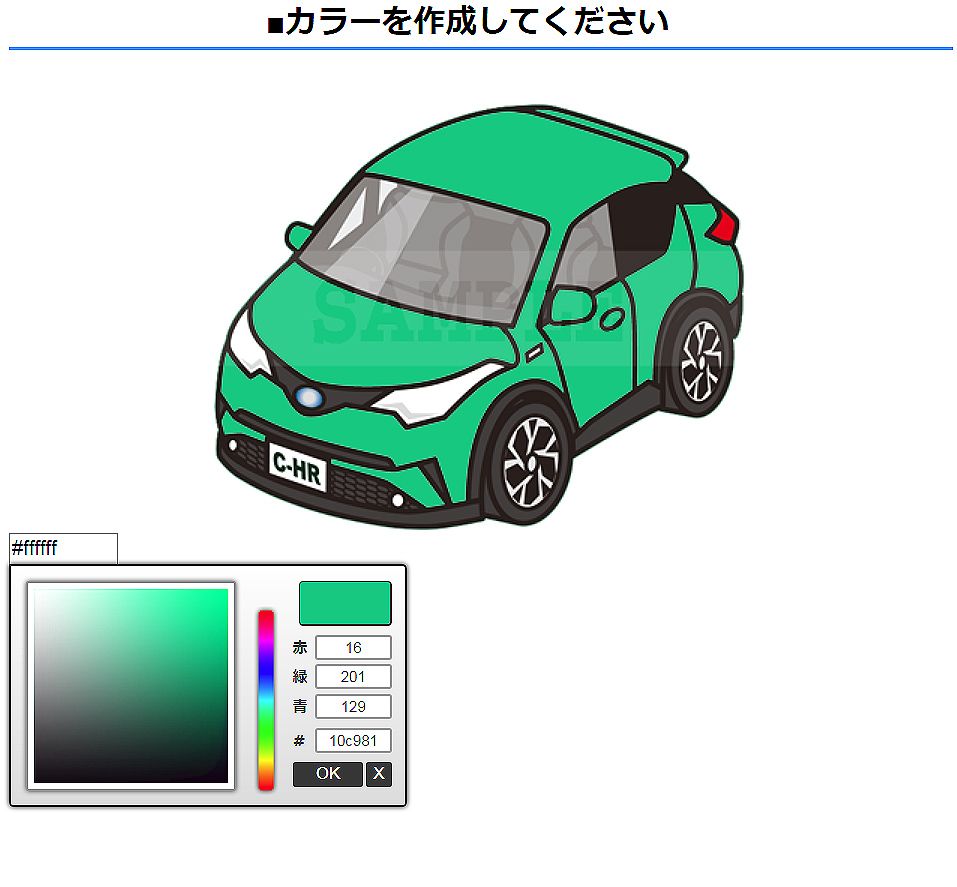This screenshot has height=887, width=957.
Task: Click the car's rear wheel
Action: [x=701, y=360]
